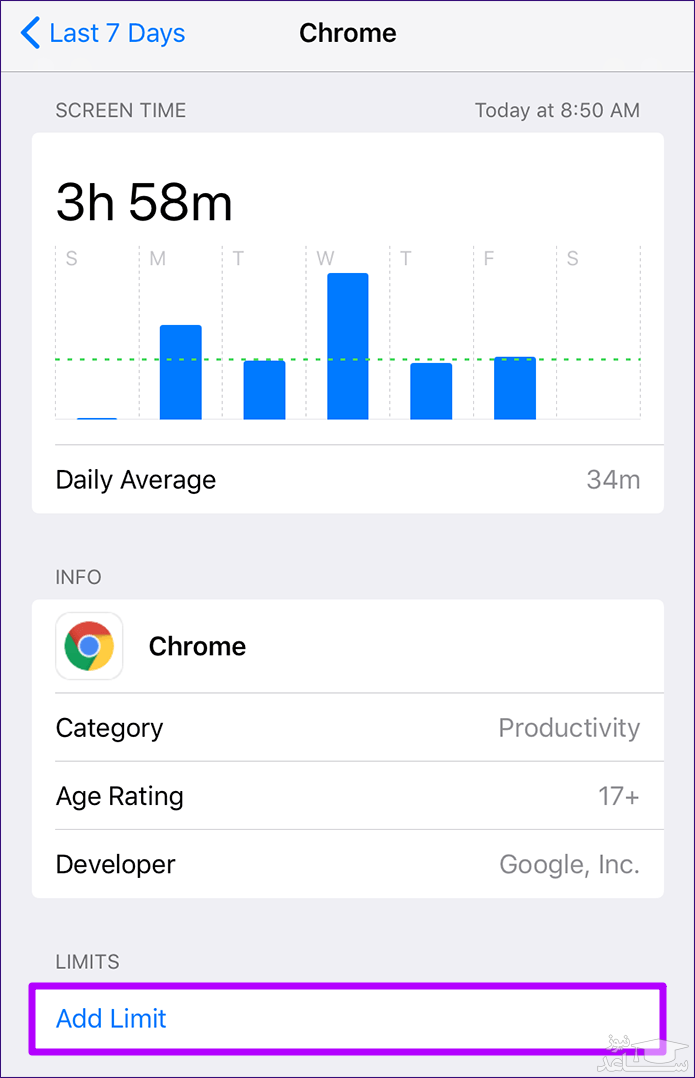Tap Sunday's small usage bar

[x=97, y=417]
